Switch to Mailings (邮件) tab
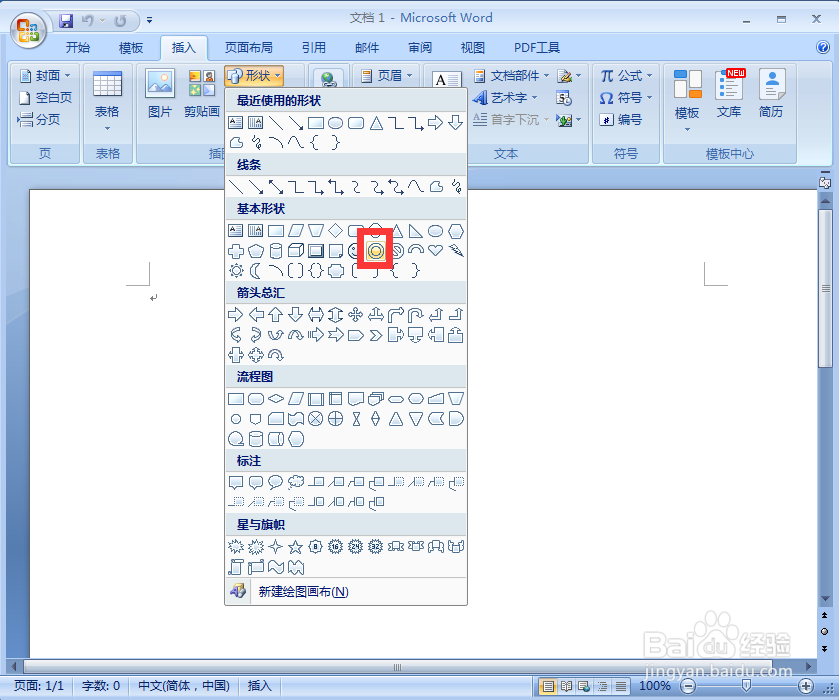 pos(367,48)
